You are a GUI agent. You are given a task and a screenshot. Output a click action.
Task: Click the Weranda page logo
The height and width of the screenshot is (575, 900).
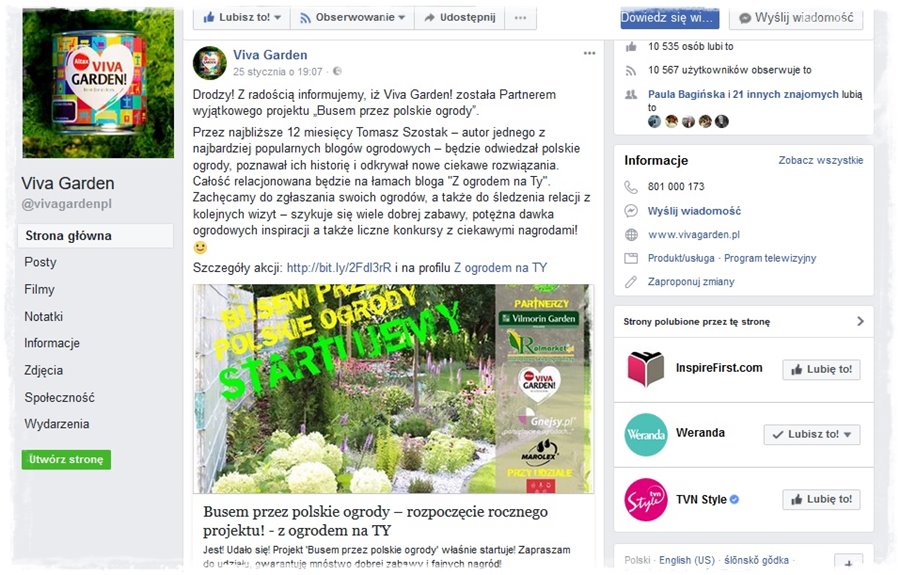coord(646,434)
